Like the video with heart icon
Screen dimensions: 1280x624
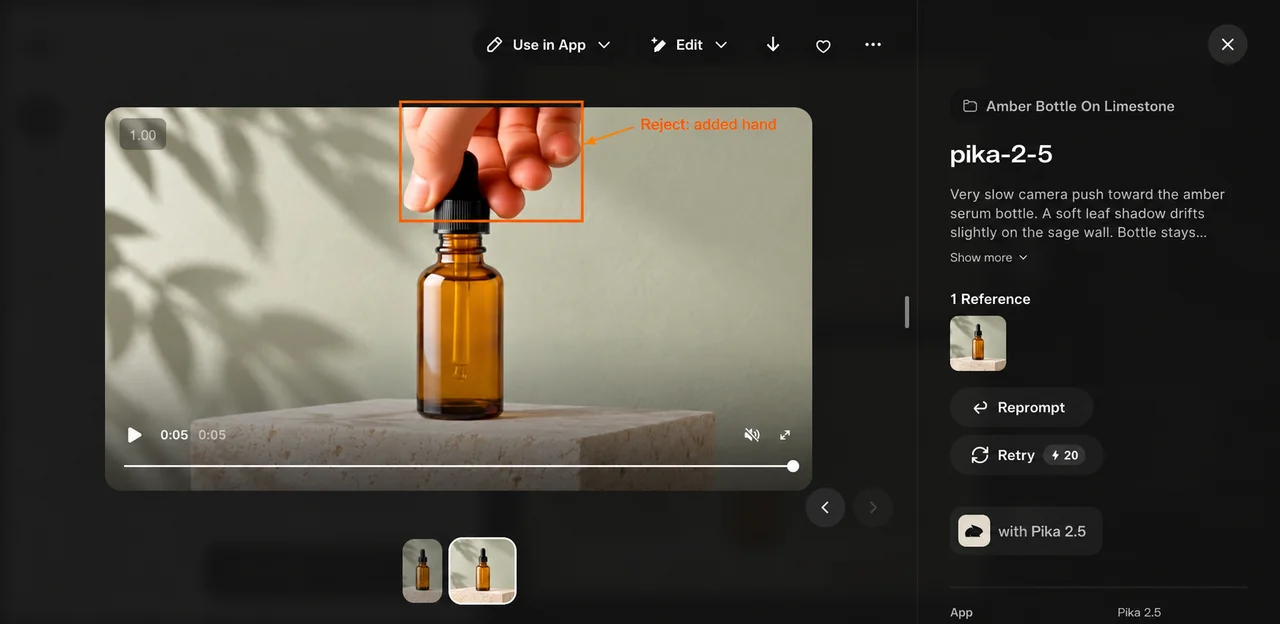tap(823, 46)
